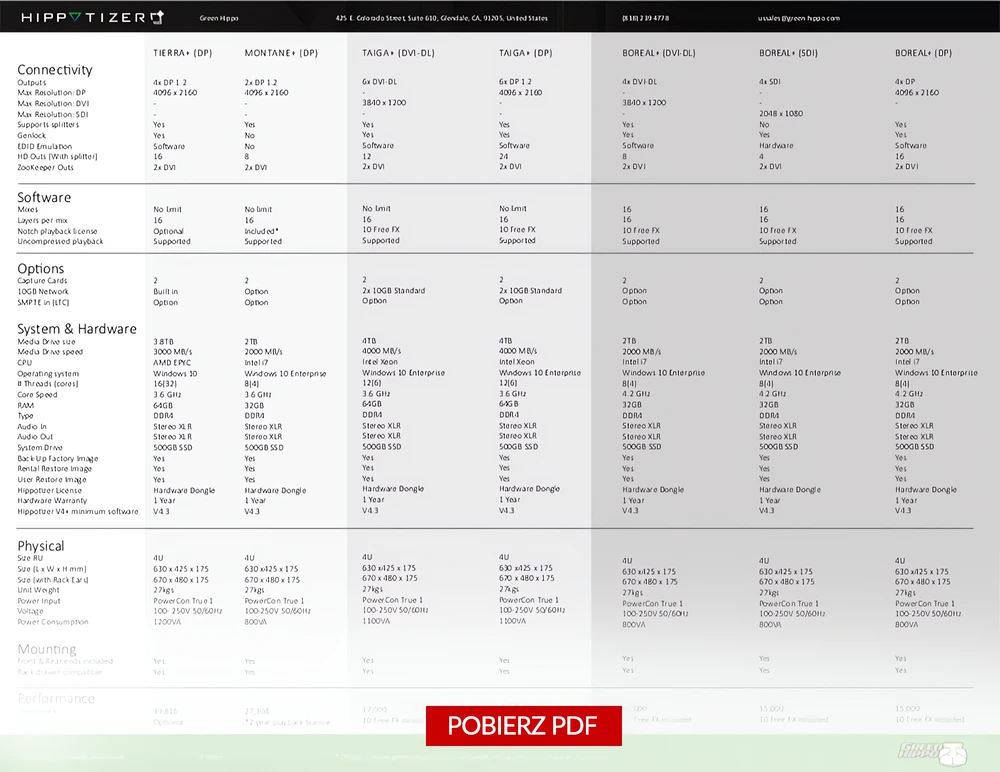Click the Connectivity section heading

pos(55,70)
